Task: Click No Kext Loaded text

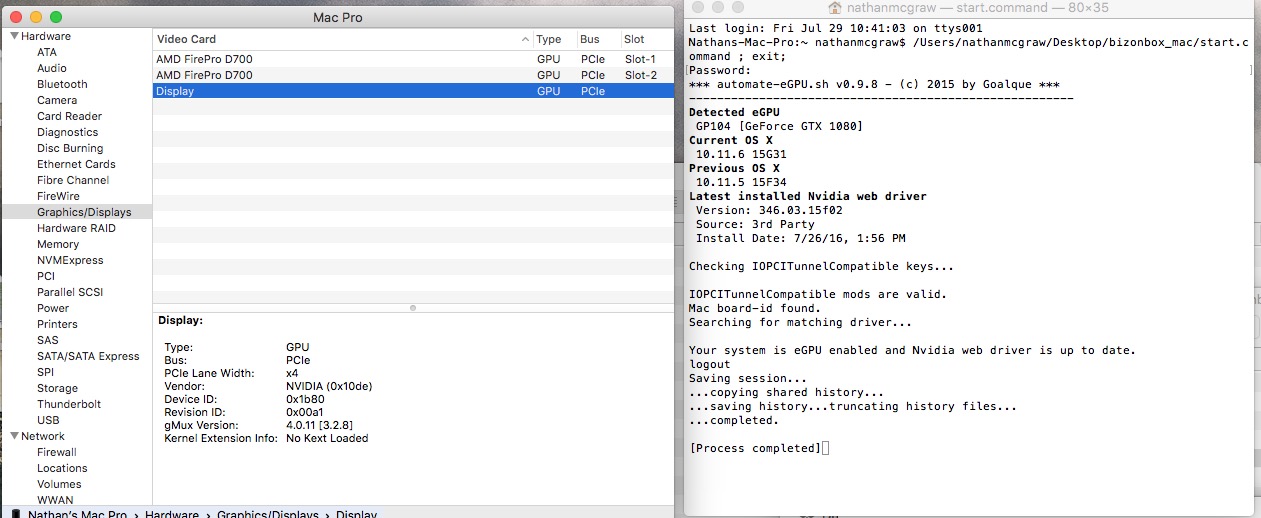Action: point(327,438)
